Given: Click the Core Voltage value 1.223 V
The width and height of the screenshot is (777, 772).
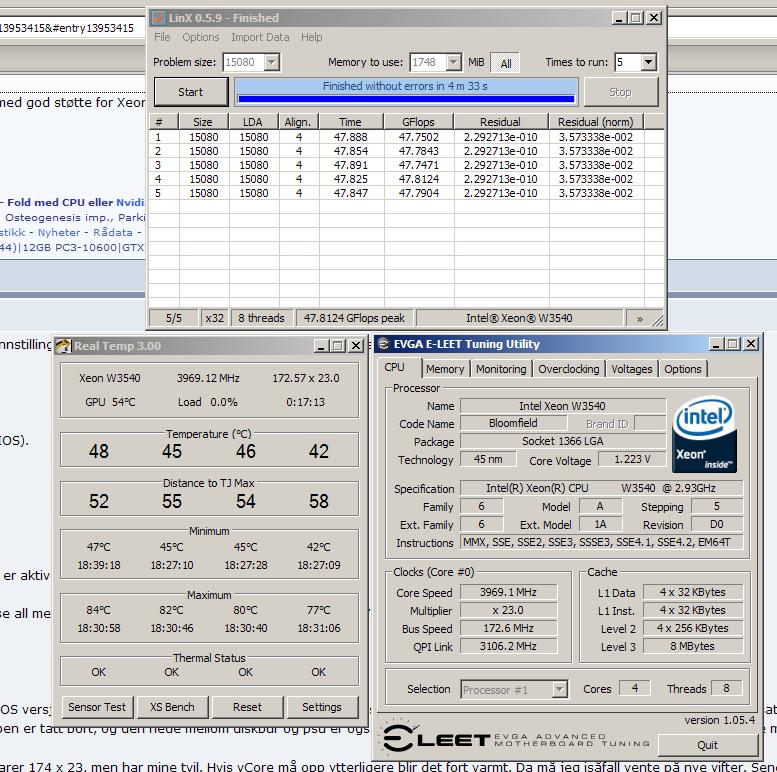Looking at the screenshot, I should (x=632, y=459).
